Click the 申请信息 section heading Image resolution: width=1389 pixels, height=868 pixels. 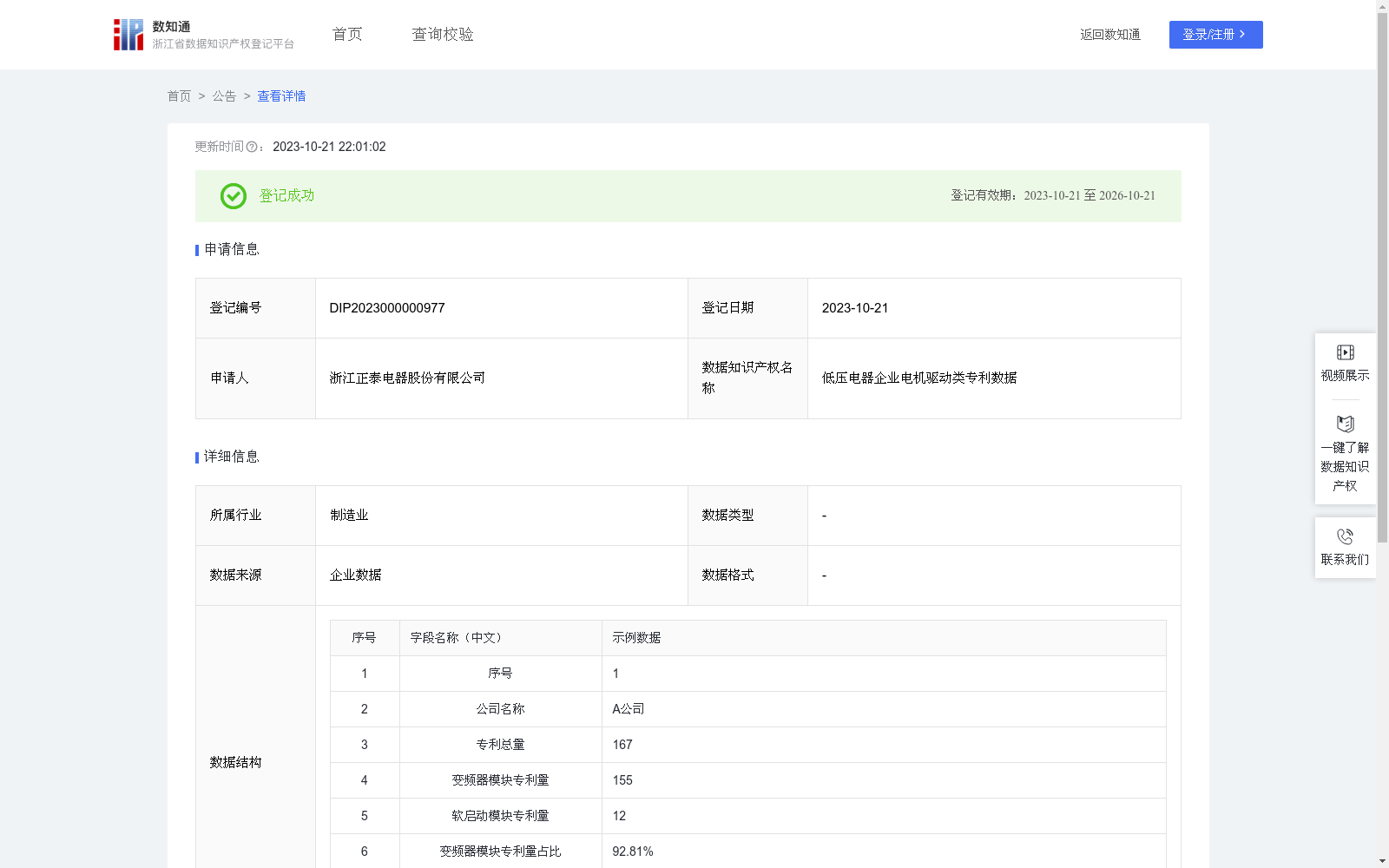[232, 250]
